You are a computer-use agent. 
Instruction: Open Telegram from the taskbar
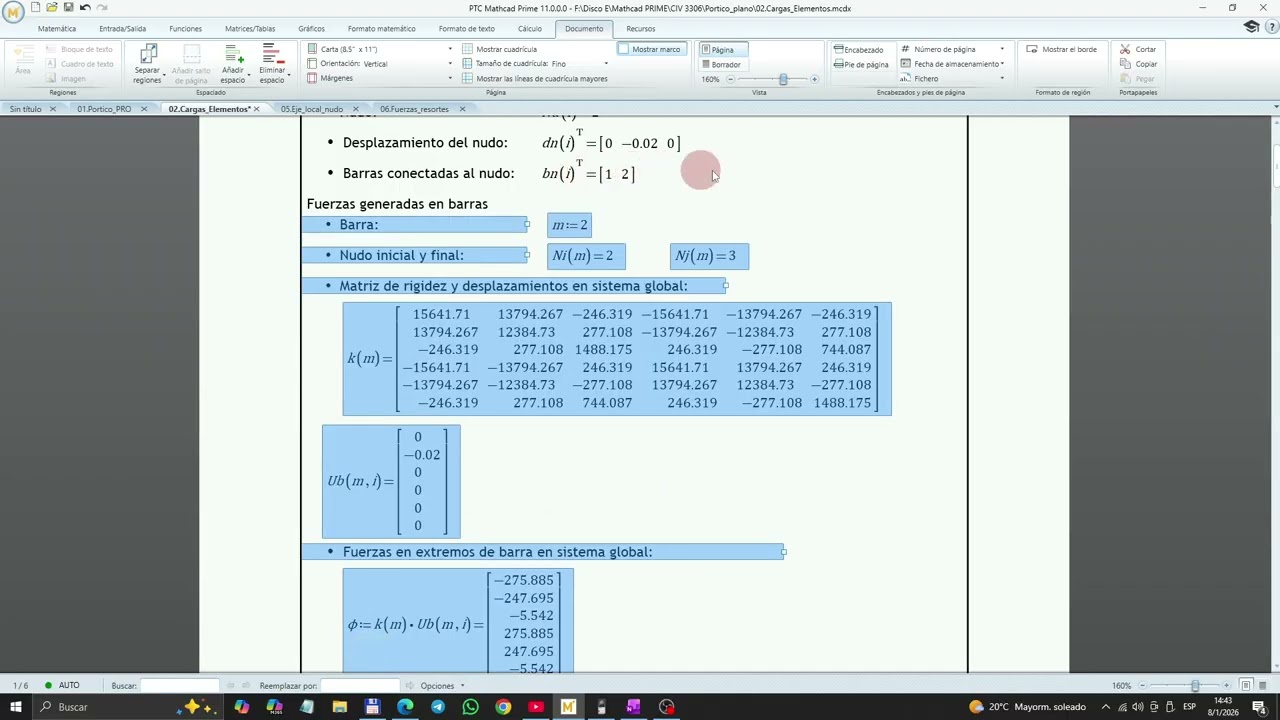[437, 707]
